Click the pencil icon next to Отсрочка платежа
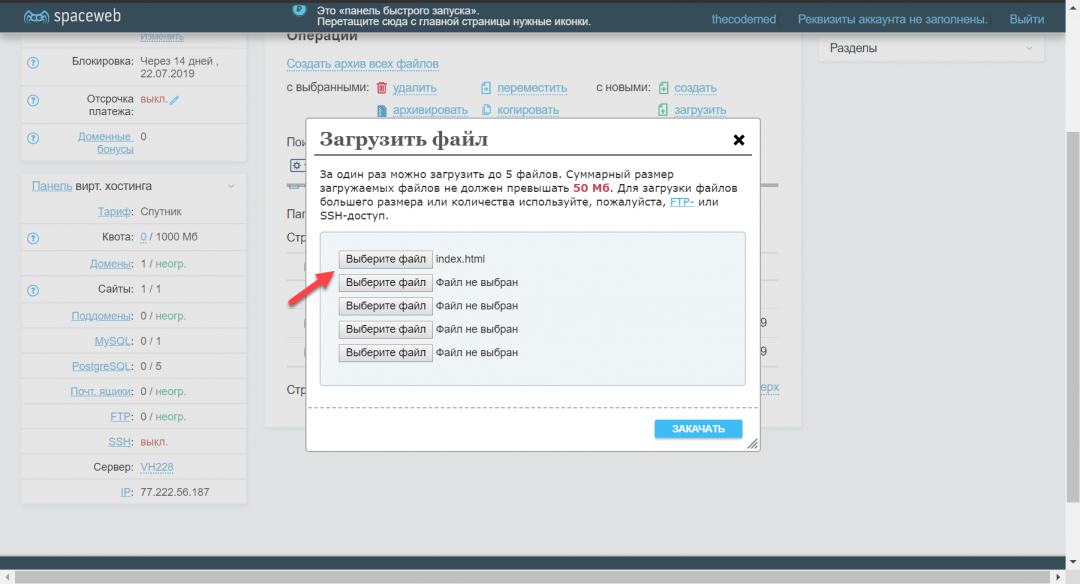 coord(175,100)
